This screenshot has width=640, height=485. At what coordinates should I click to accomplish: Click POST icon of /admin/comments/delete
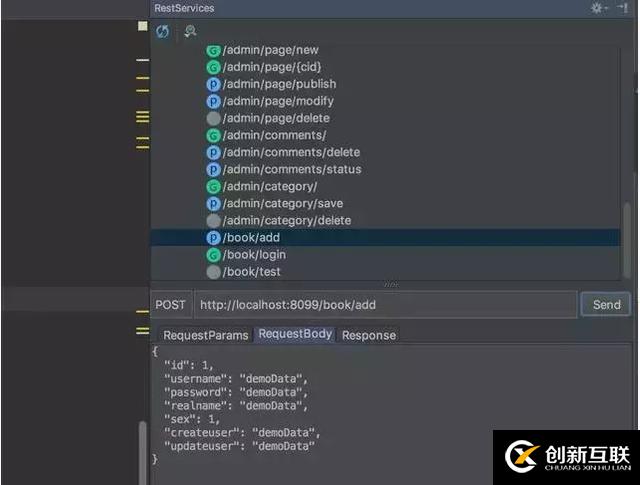click(213, 153)
